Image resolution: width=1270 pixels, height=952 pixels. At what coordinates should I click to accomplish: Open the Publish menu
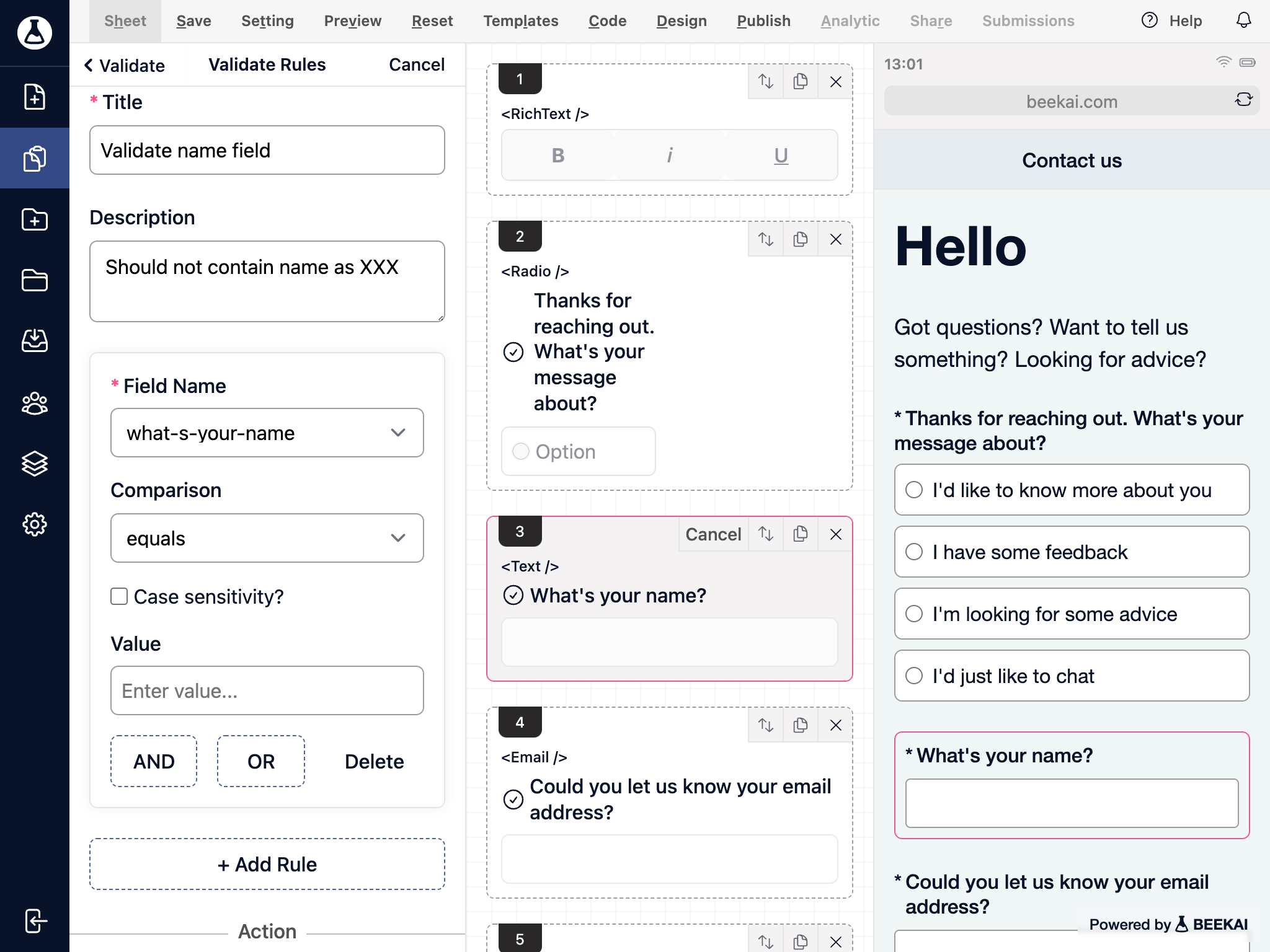click(763, 21)
